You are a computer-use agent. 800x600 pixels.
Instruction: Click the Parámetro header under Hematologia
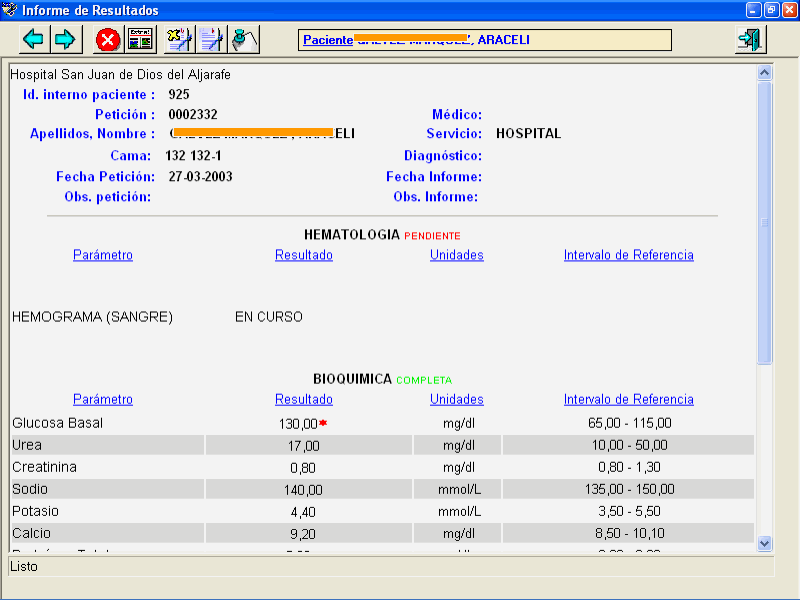[103, 255]
